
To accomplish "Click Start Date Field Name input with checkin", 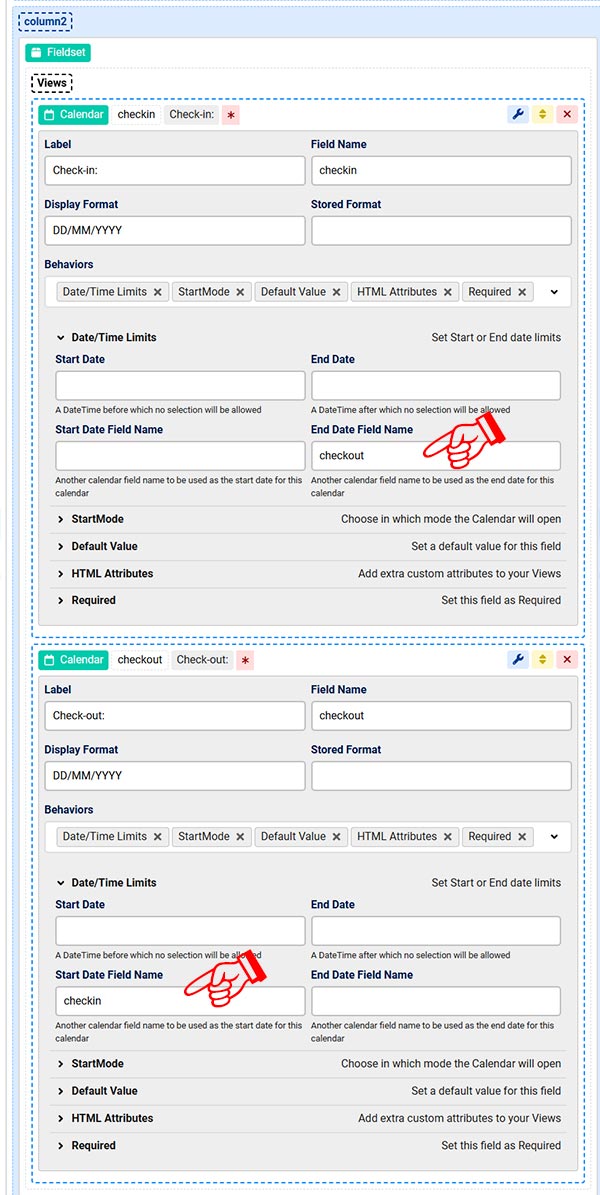I will click(180, 1001).
